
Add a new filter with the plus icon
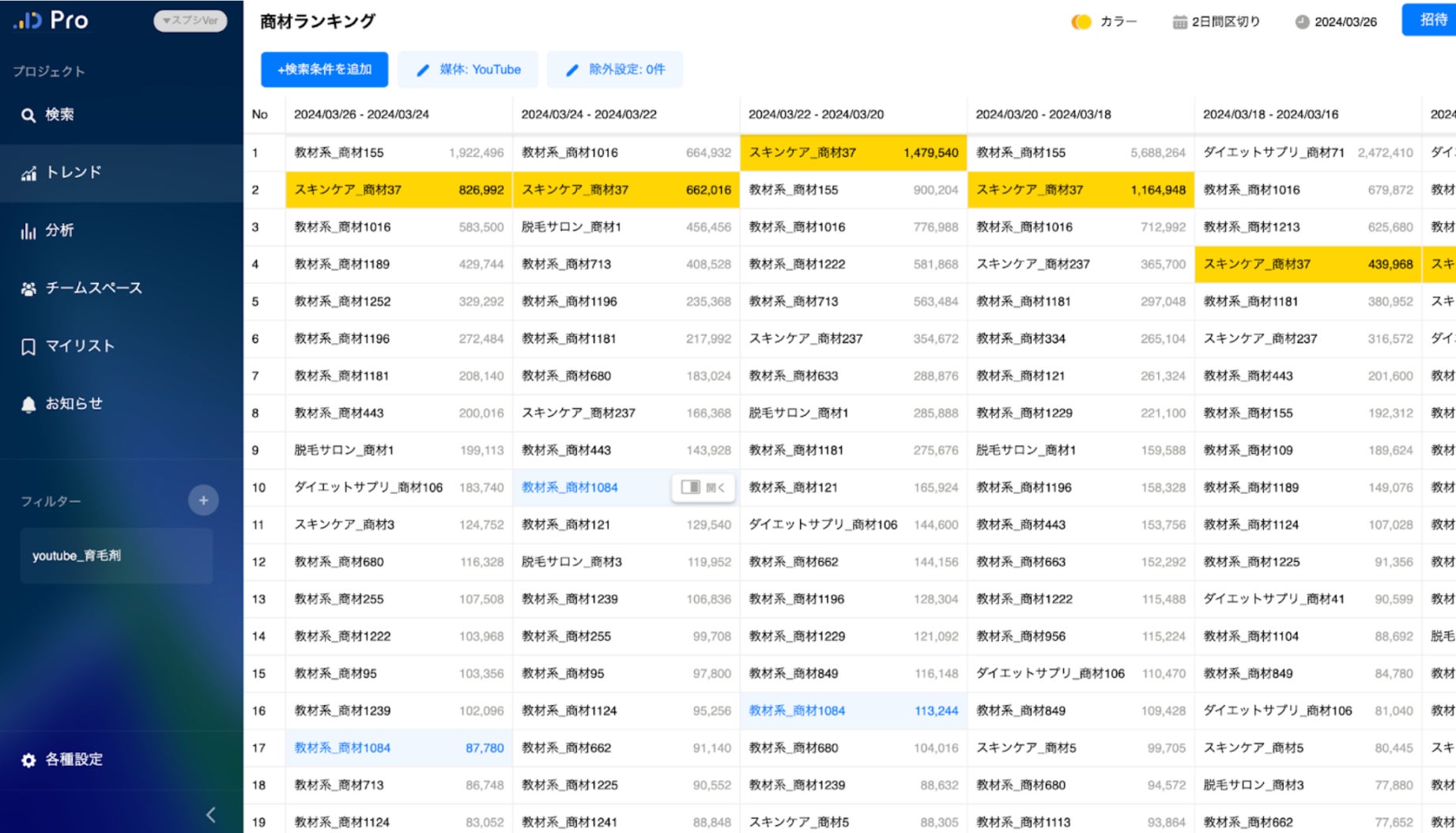pos(203,500)
